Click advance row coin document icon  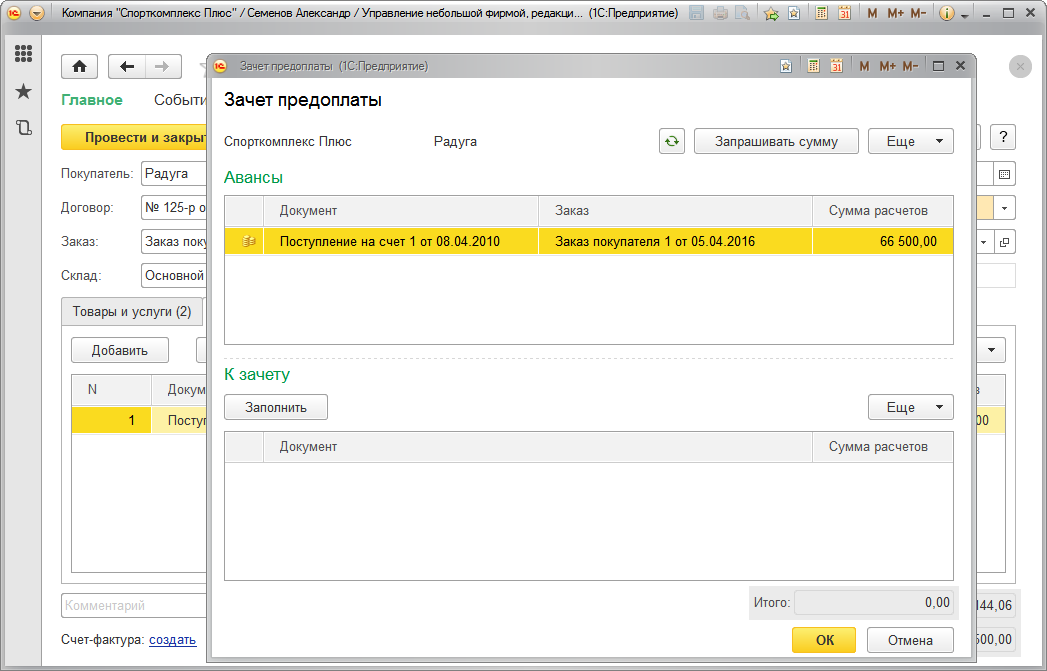click(x=248, y=241)
